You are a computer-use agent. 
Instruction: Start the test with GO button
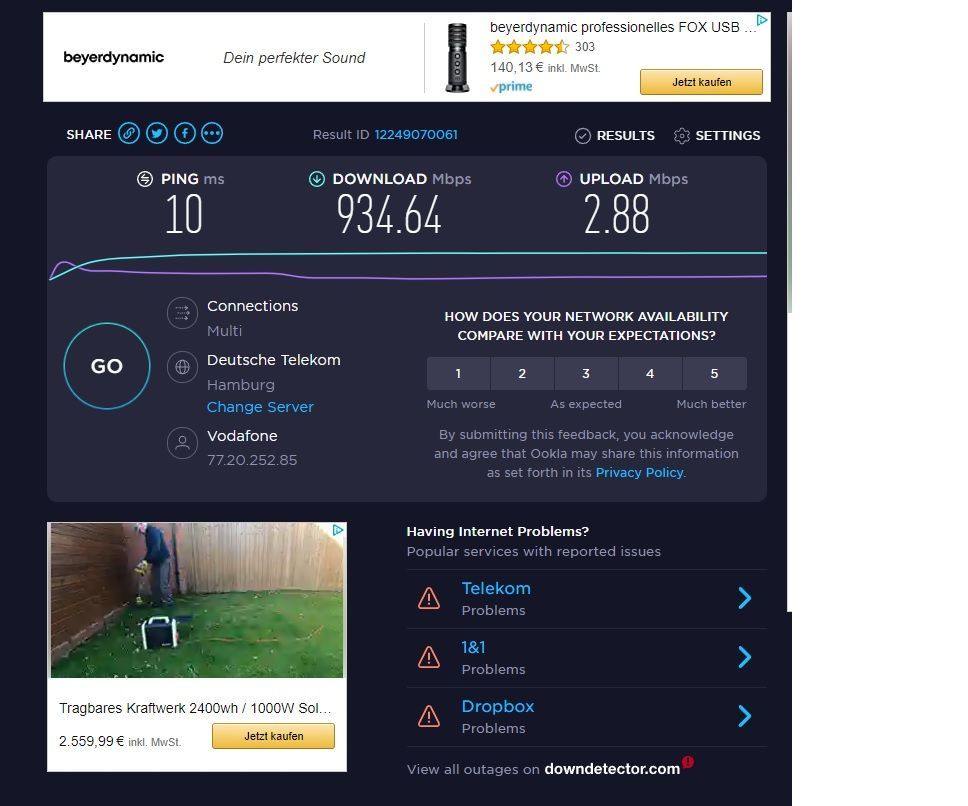pos(107,366)
